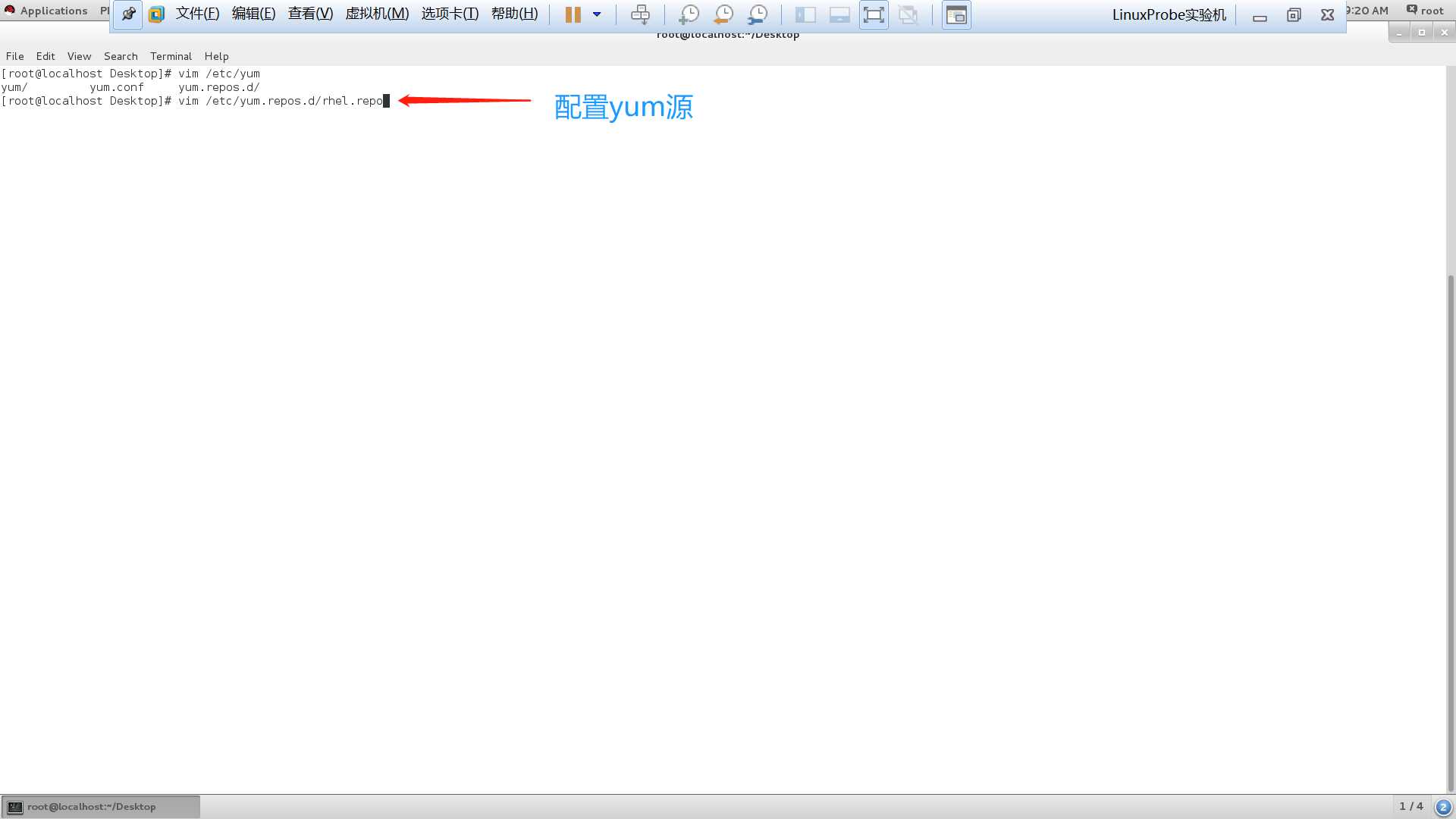Open the timer/alarm icon
The image size is (1456, 819).
(x=723, y=14)
